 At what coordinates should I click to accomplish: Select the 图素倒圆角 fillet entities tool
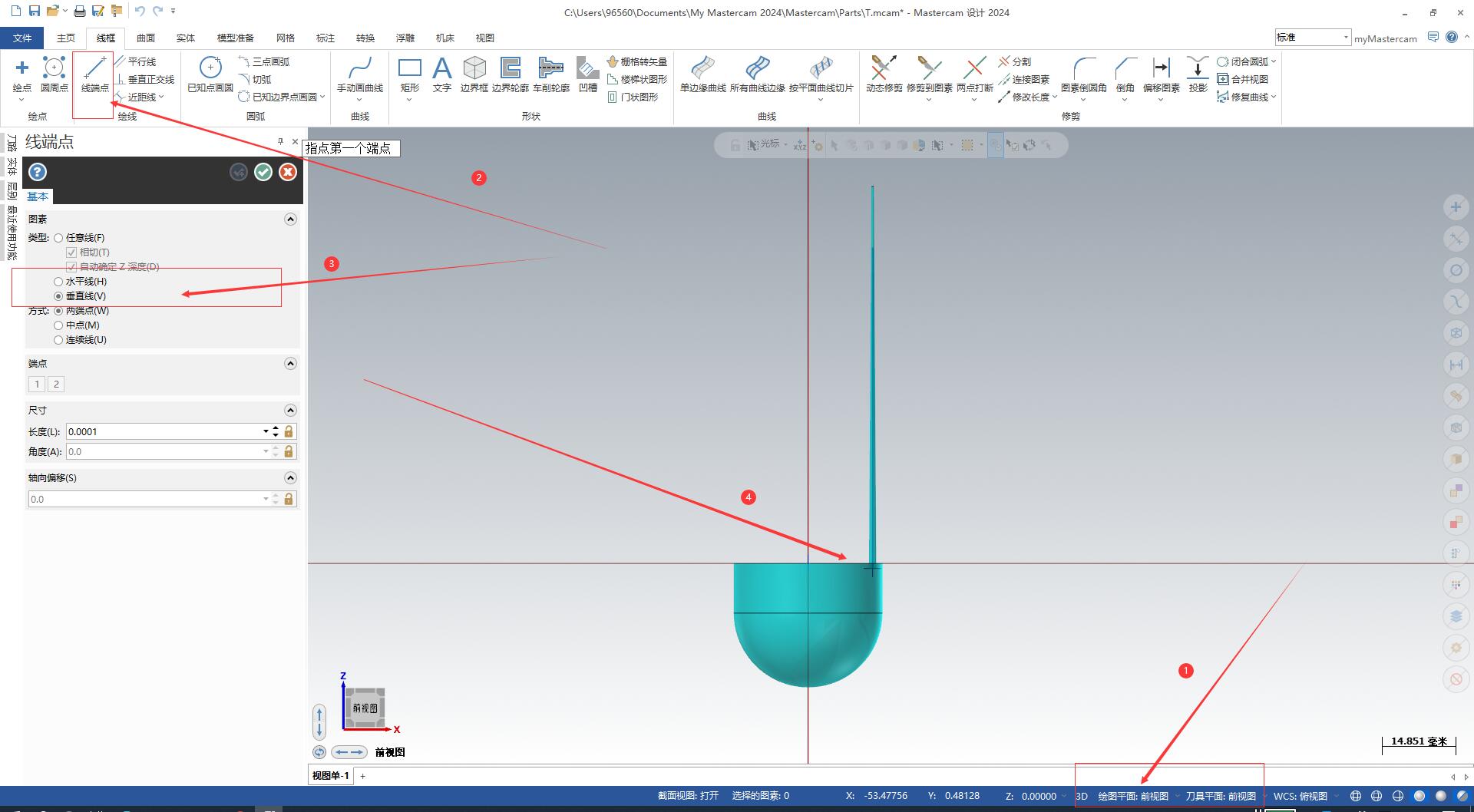(x=1083, y=75)
